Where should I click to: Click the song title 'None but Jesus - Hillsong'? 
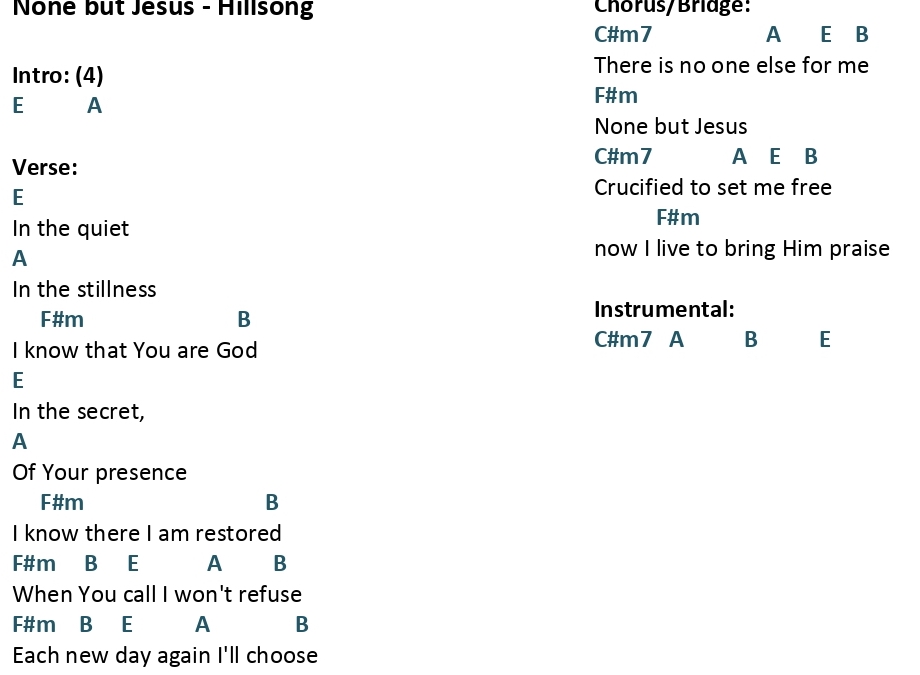[x=163, y=8]
